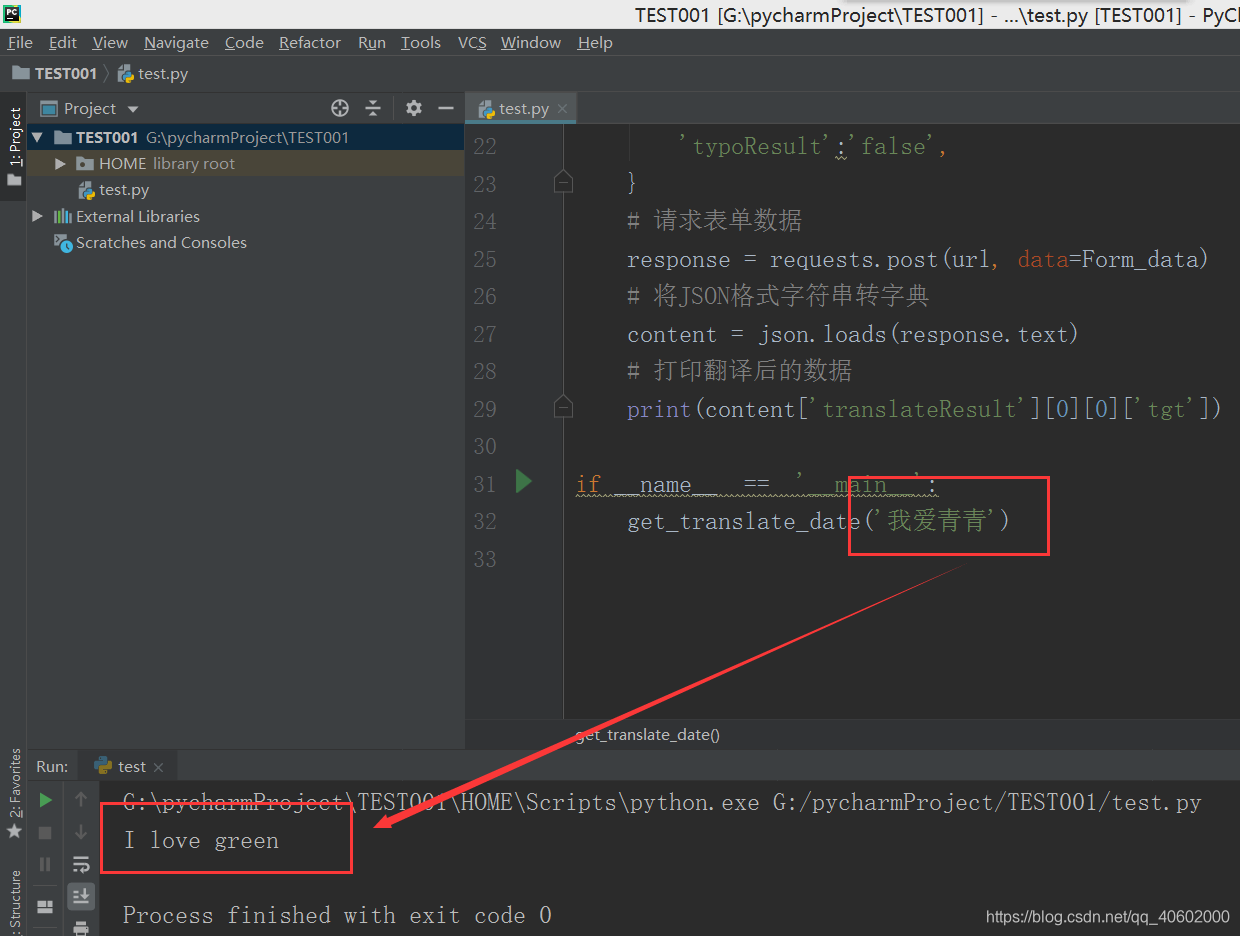This screenshot has height=936, width=1240.
Task: Open the blog.csdn.net watermark link
Action: click(x=1107, y=915)
